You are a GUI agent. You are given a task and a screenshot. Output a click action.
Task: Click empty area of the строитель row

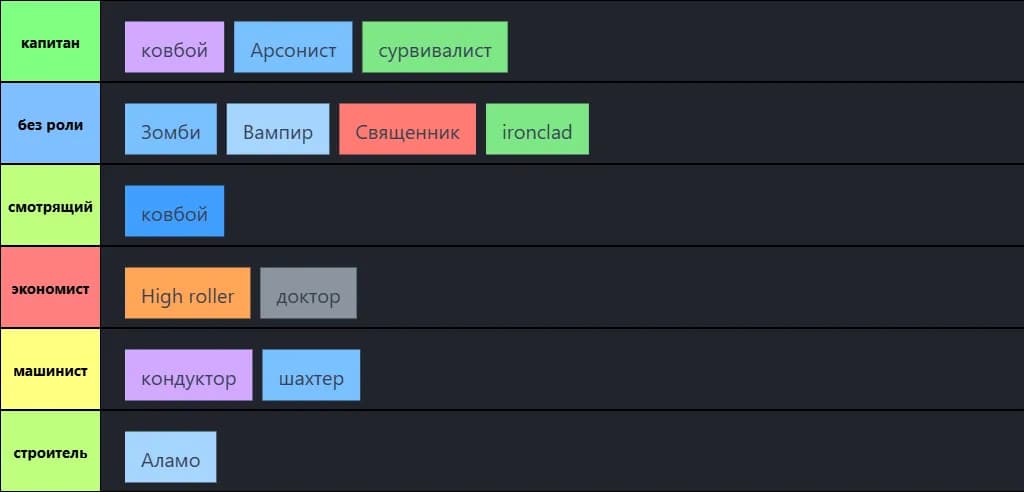(x=620, y=451)
